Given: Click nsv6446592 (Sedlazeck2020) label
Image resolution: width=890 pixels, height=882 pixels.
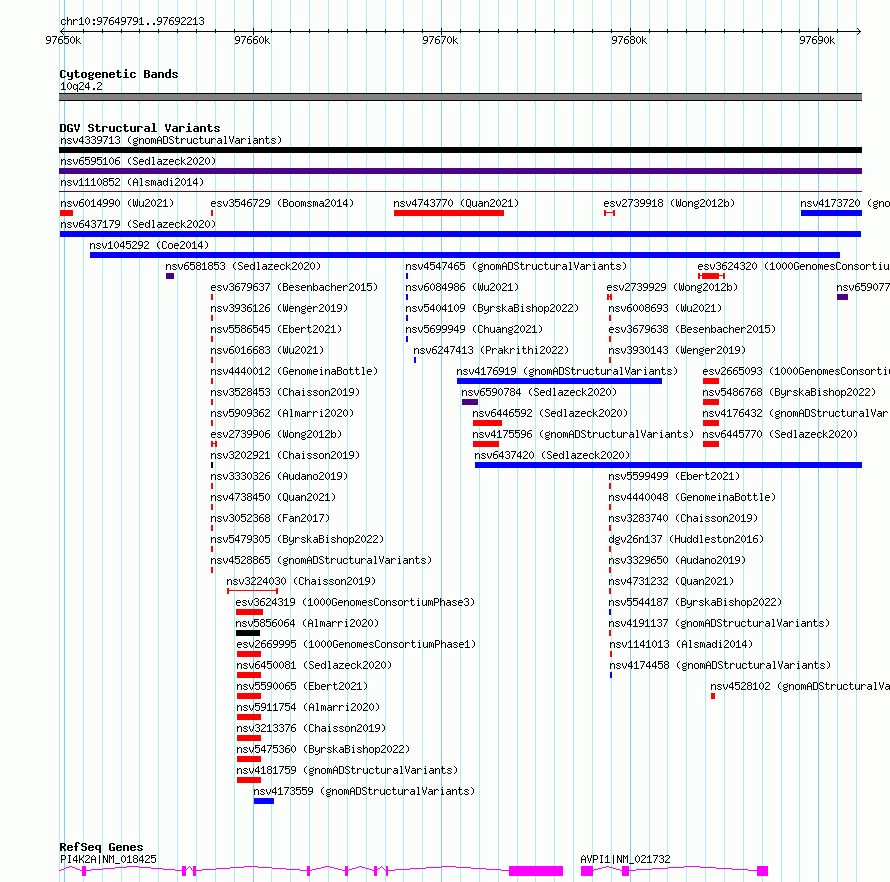Looking at the screenshot, I should [x=550, y=413].
